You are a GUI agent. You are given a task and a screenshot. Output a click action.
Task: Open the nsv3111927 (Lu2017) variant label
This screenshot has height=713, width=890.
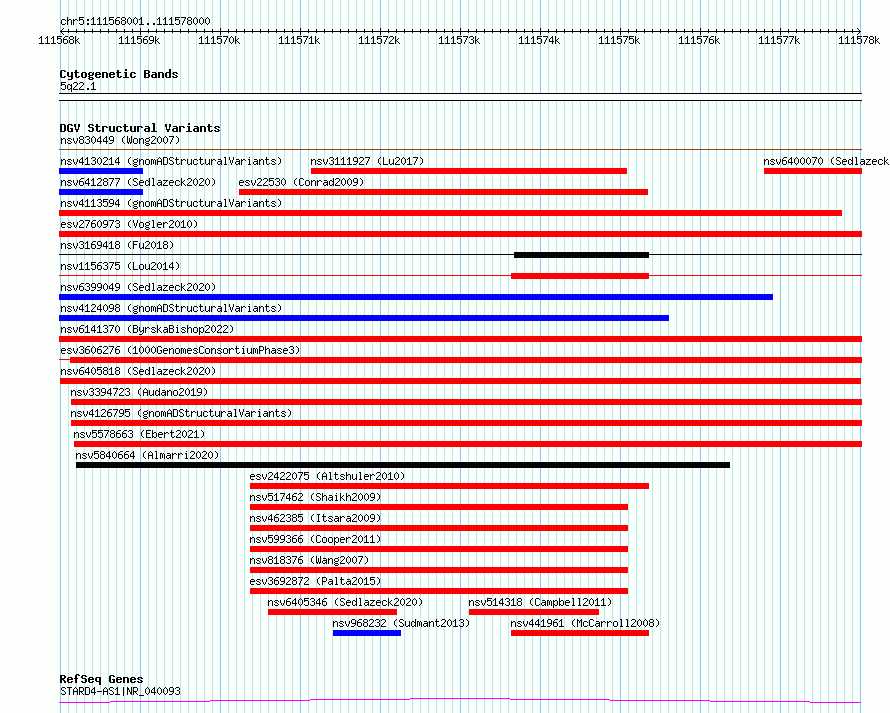(367, 161)
